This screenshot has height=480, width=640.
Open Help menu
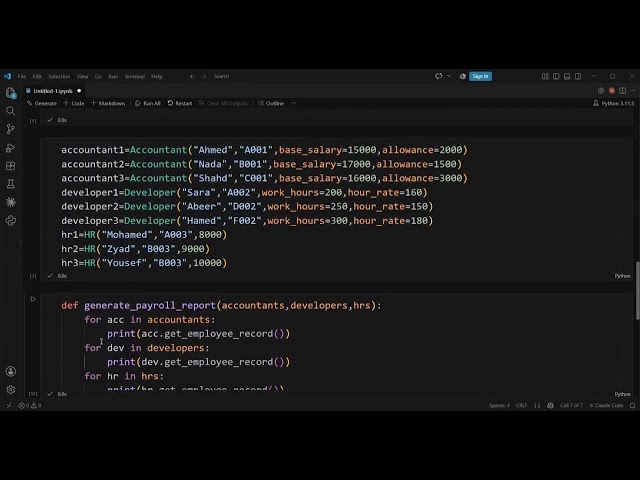coord(157,76)
